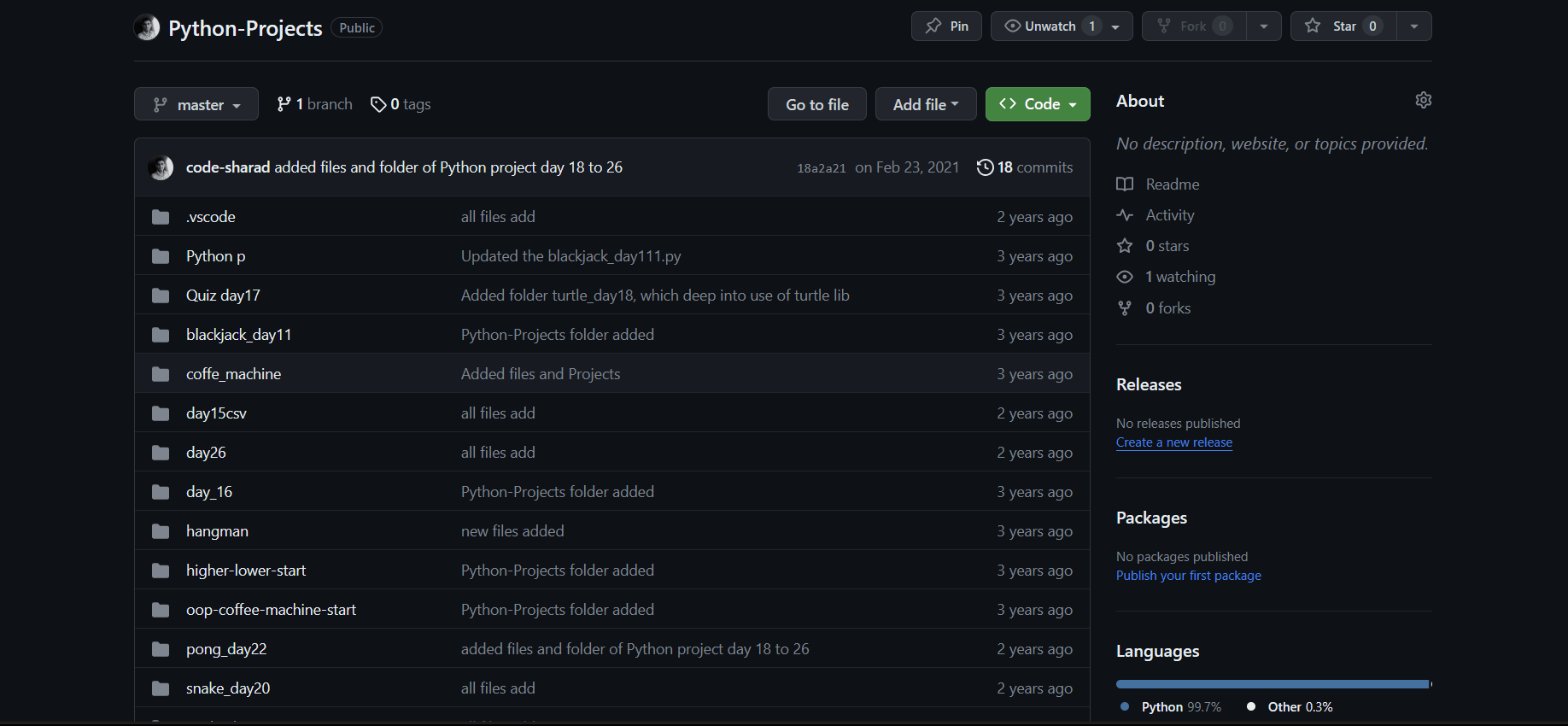Click the Pin repository button

(x=946, y=26)
